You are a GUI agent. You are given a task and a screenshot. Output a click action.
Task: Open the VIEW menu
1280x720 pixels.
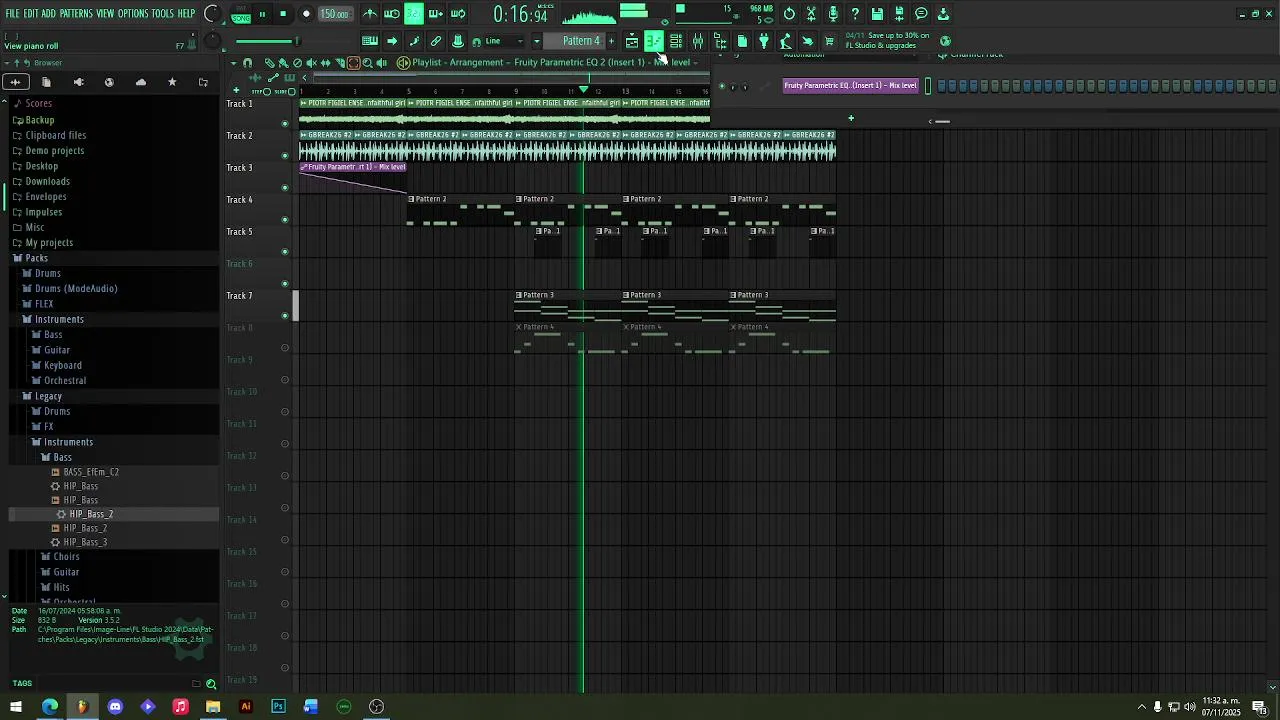click(x=105, y=13)
